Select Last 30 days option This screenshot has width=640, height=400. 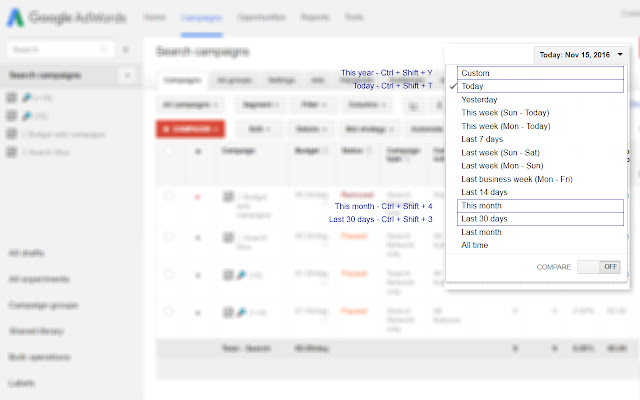pyautogui.click(x=540, y=219)
